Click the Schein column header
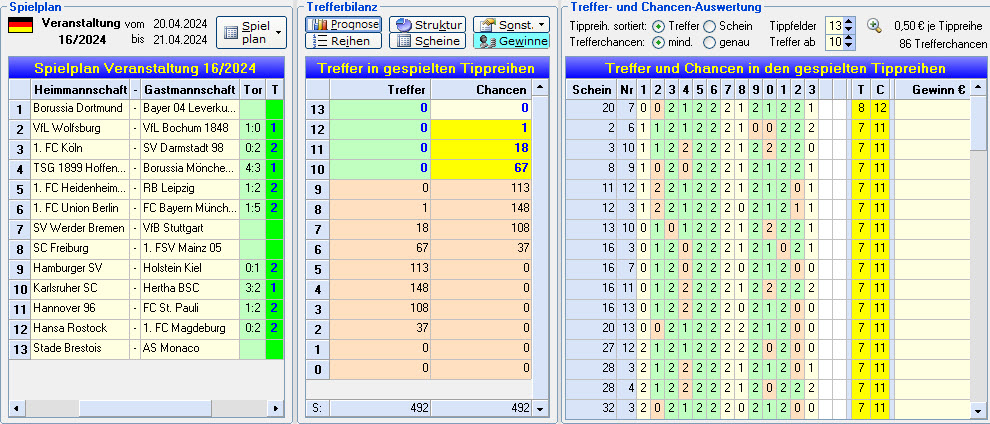This screenshot has height=424, width=990. (591, 90)
